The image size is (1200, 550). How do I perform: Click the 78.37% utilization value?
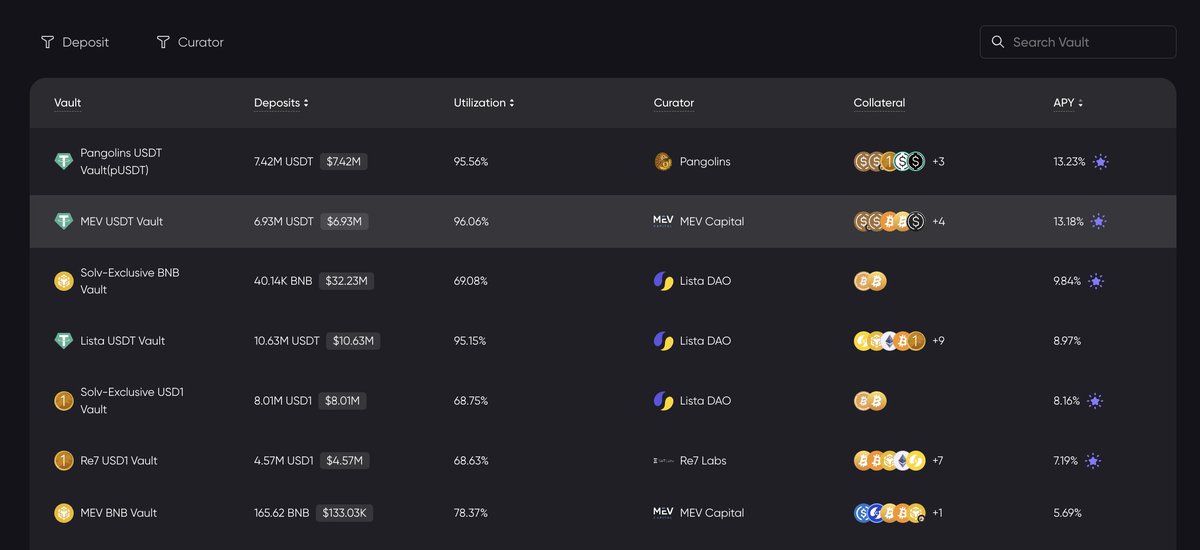pos(471,513)
